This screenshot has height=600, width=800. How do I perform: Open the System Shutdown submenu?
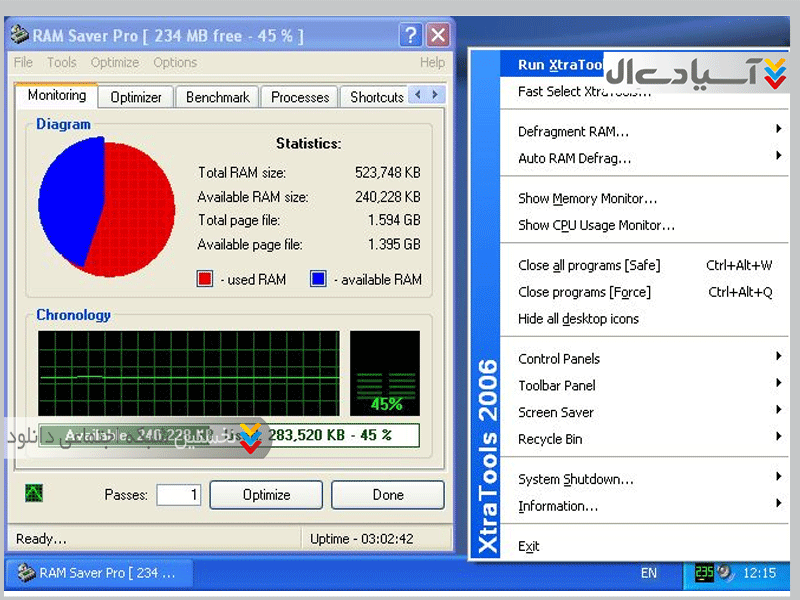tap(575, 479)
